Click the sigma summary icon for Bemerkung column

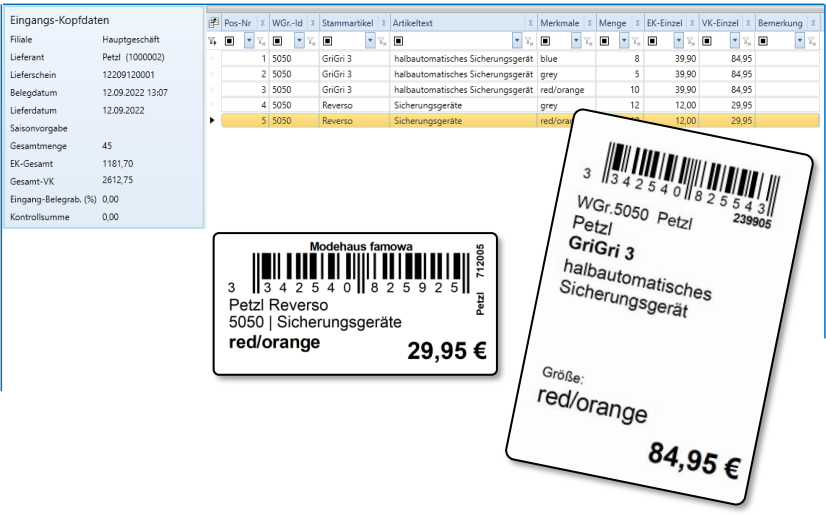tap(813, 23)
